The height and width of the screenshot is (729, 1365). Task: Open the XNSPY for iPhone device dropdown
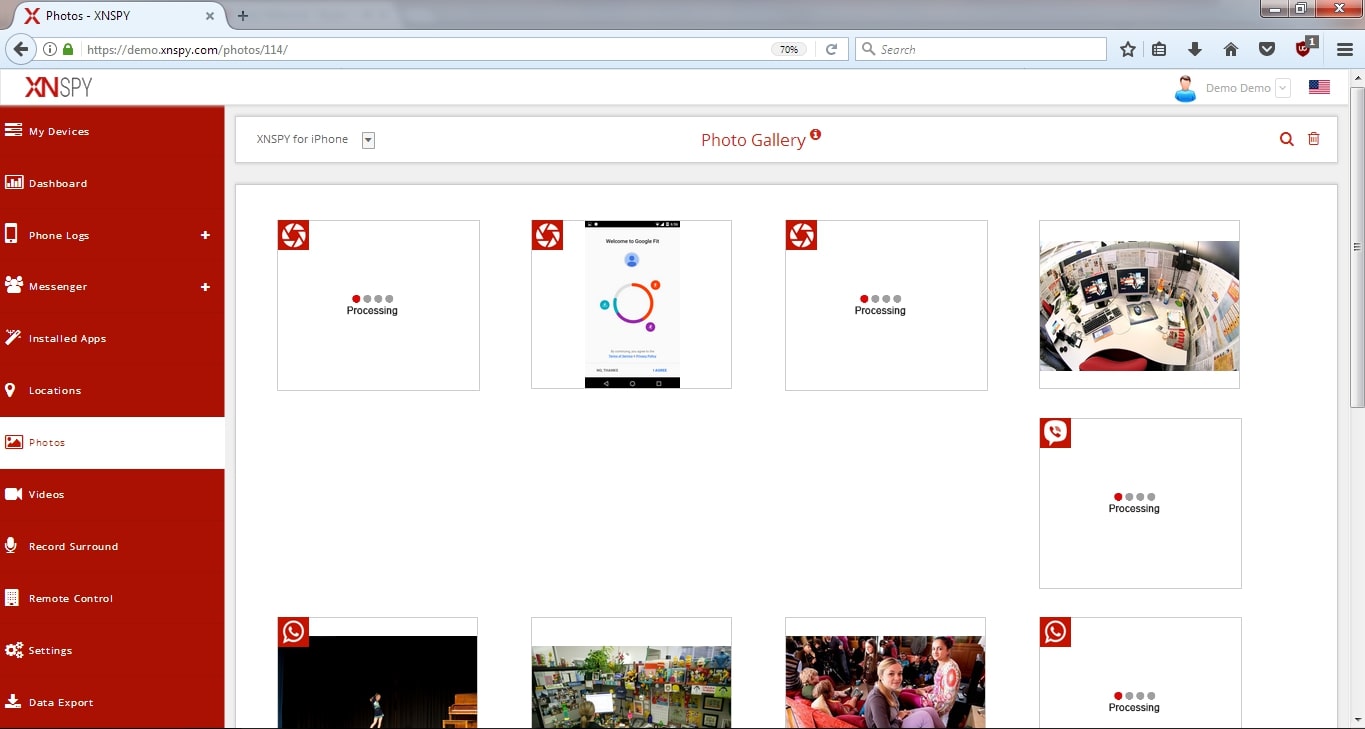(368, 140)
